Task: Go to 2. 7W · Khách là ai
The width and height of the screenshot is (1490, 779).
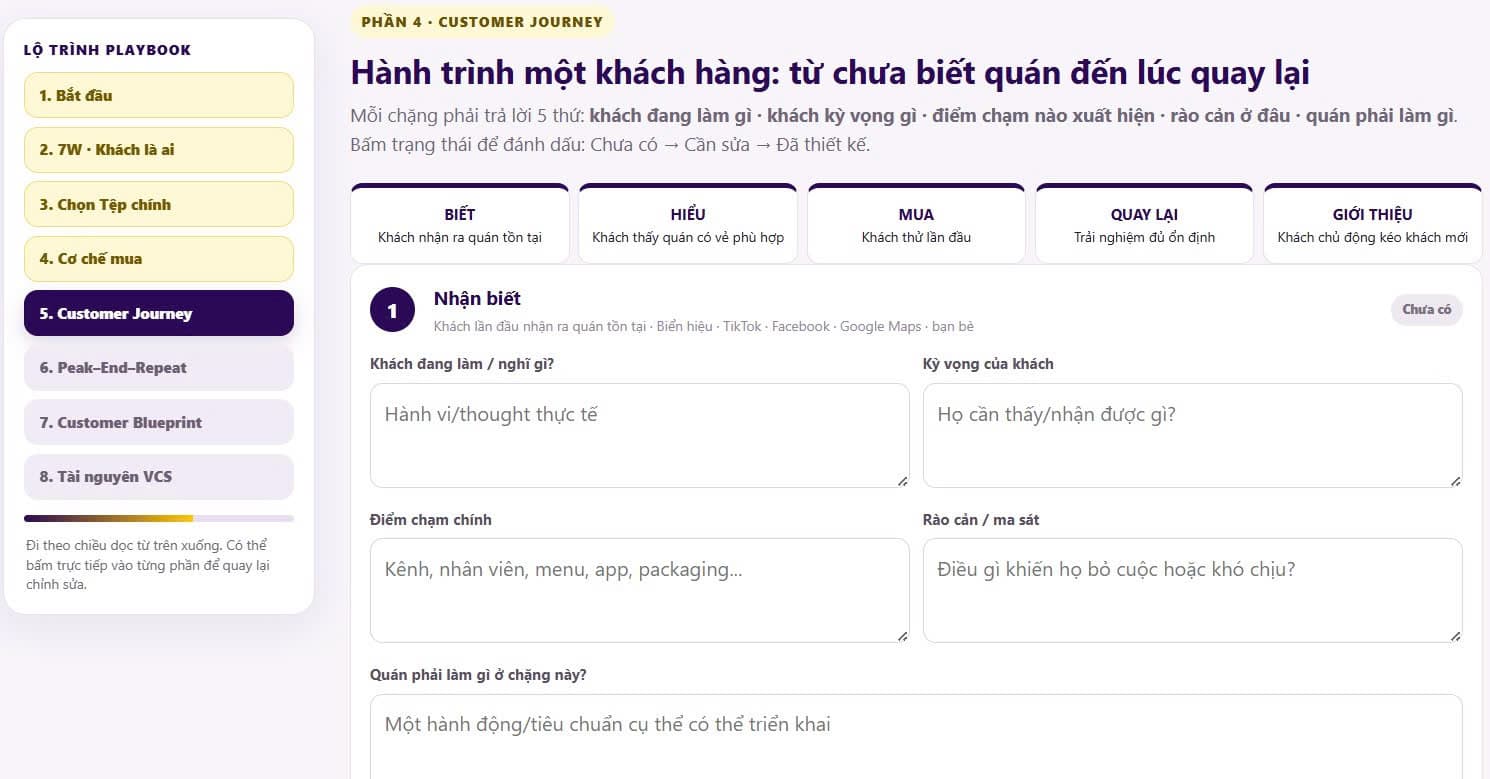Action: (159, 150)
